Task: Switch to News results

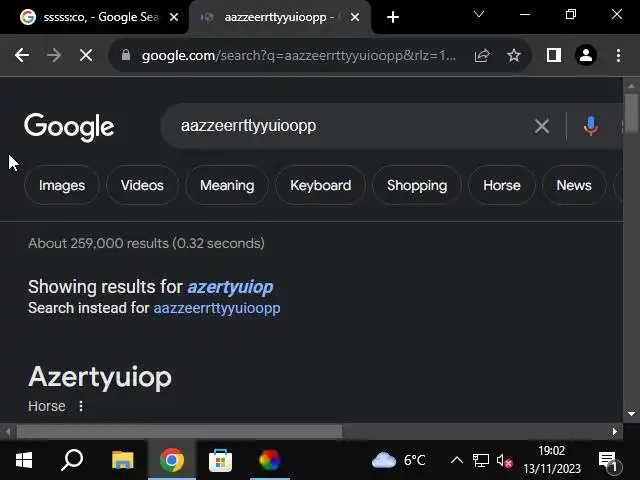Action: (574, 185)
